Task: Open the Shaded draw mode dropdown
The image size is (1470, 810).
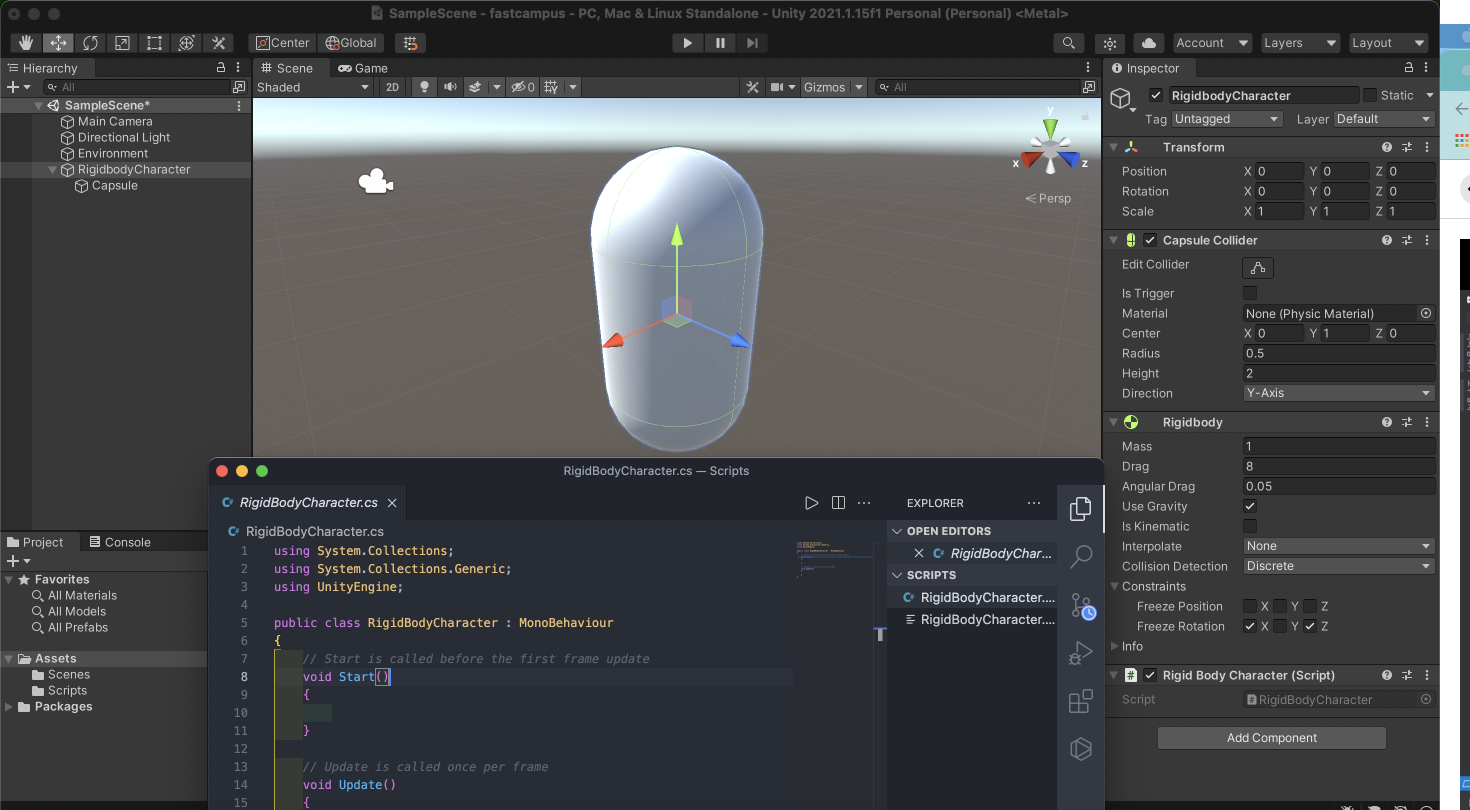Action: click(x=313, y=87)
